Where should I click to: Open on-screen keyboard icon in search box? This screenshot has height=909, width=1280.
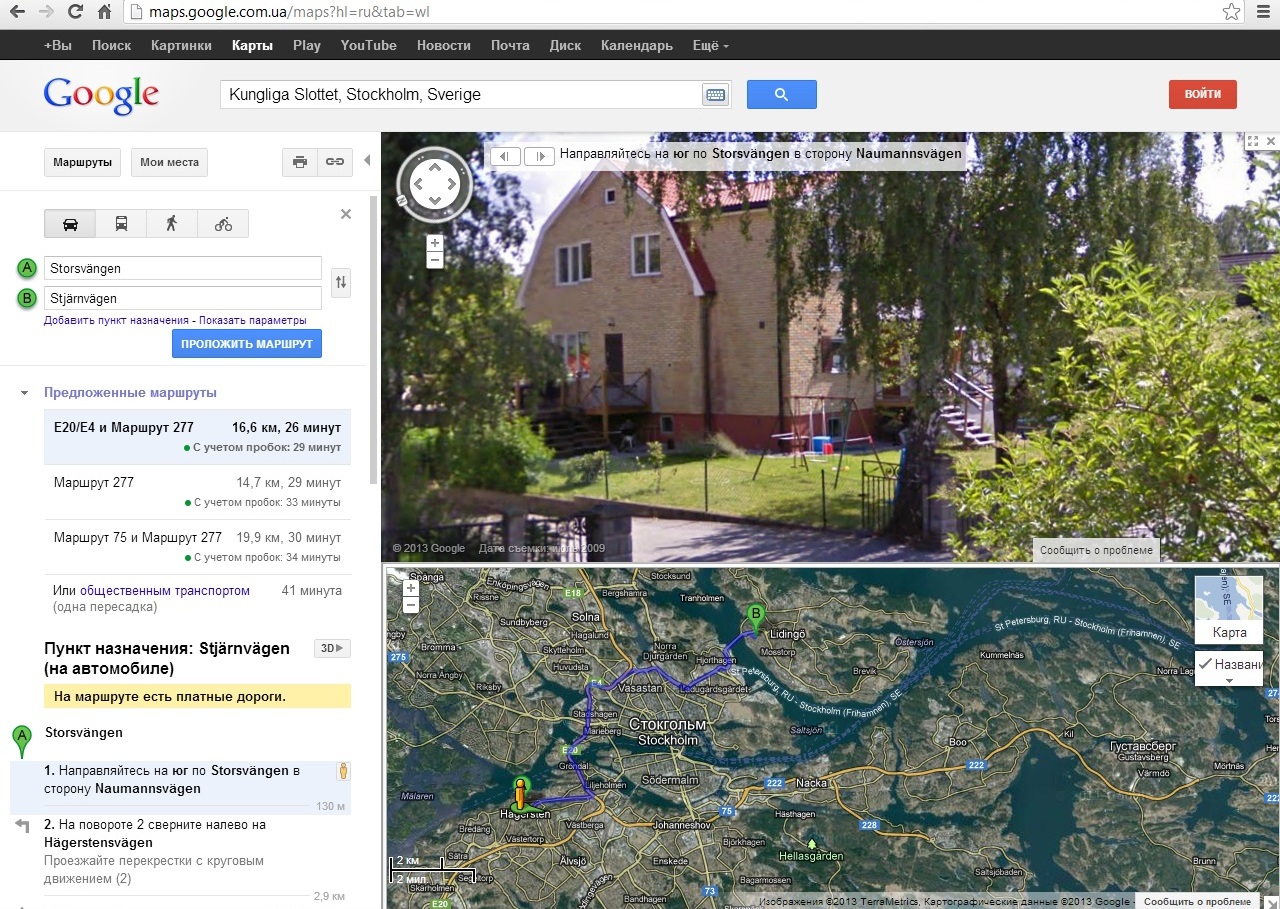tap(715, 95)
